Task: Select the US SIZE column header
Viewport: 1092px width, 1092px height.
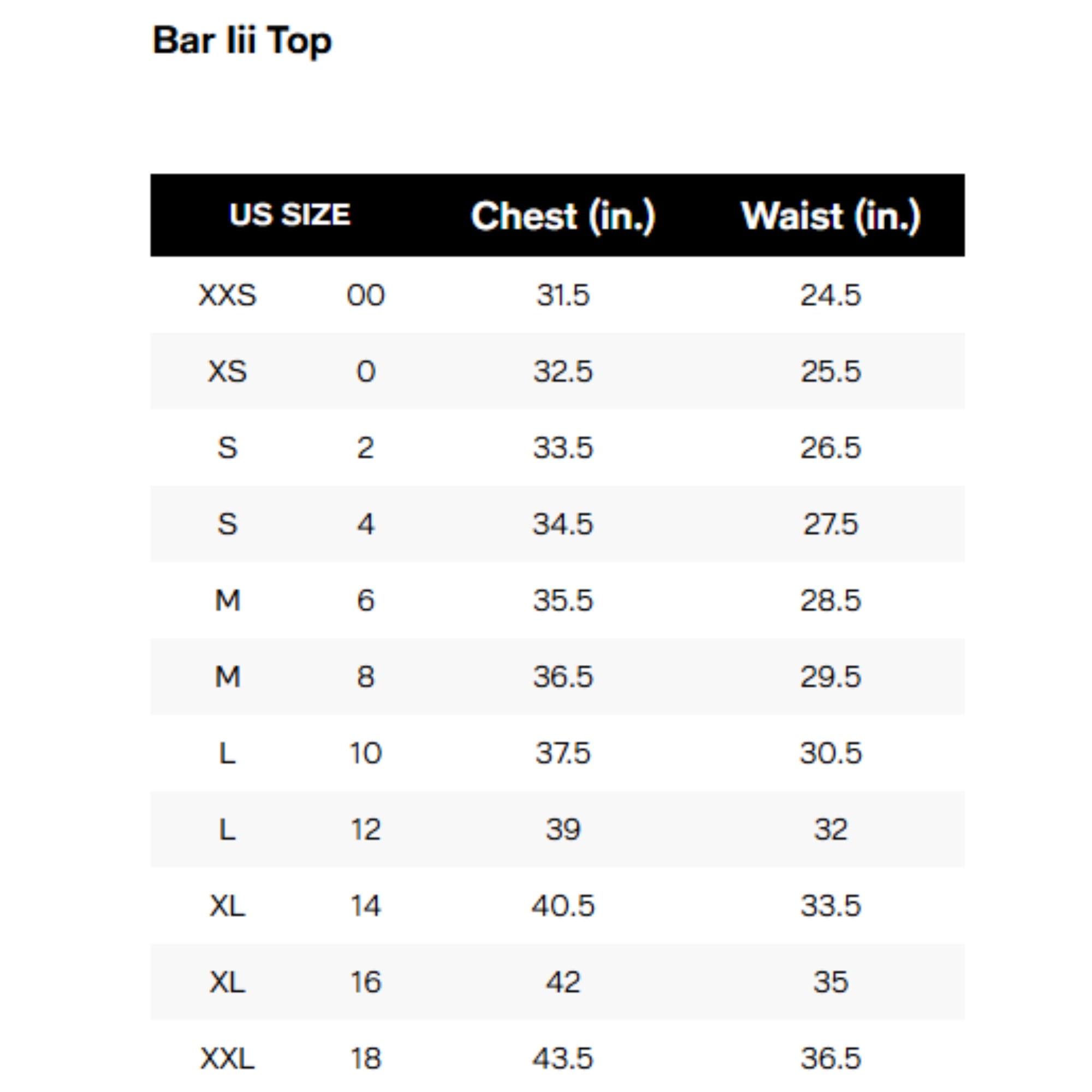Action: tap(290, 215)
